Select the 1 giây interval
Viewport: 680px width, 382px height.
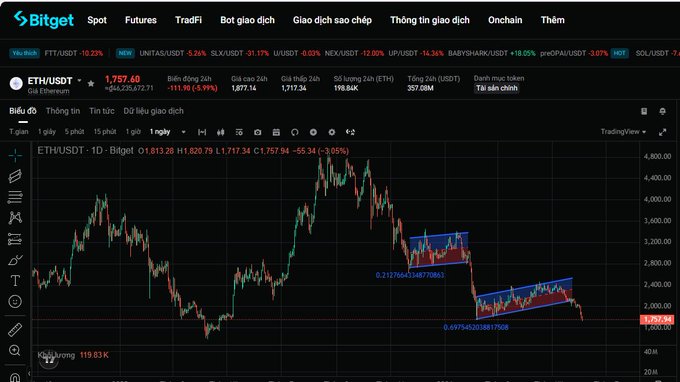click(47, 132)
